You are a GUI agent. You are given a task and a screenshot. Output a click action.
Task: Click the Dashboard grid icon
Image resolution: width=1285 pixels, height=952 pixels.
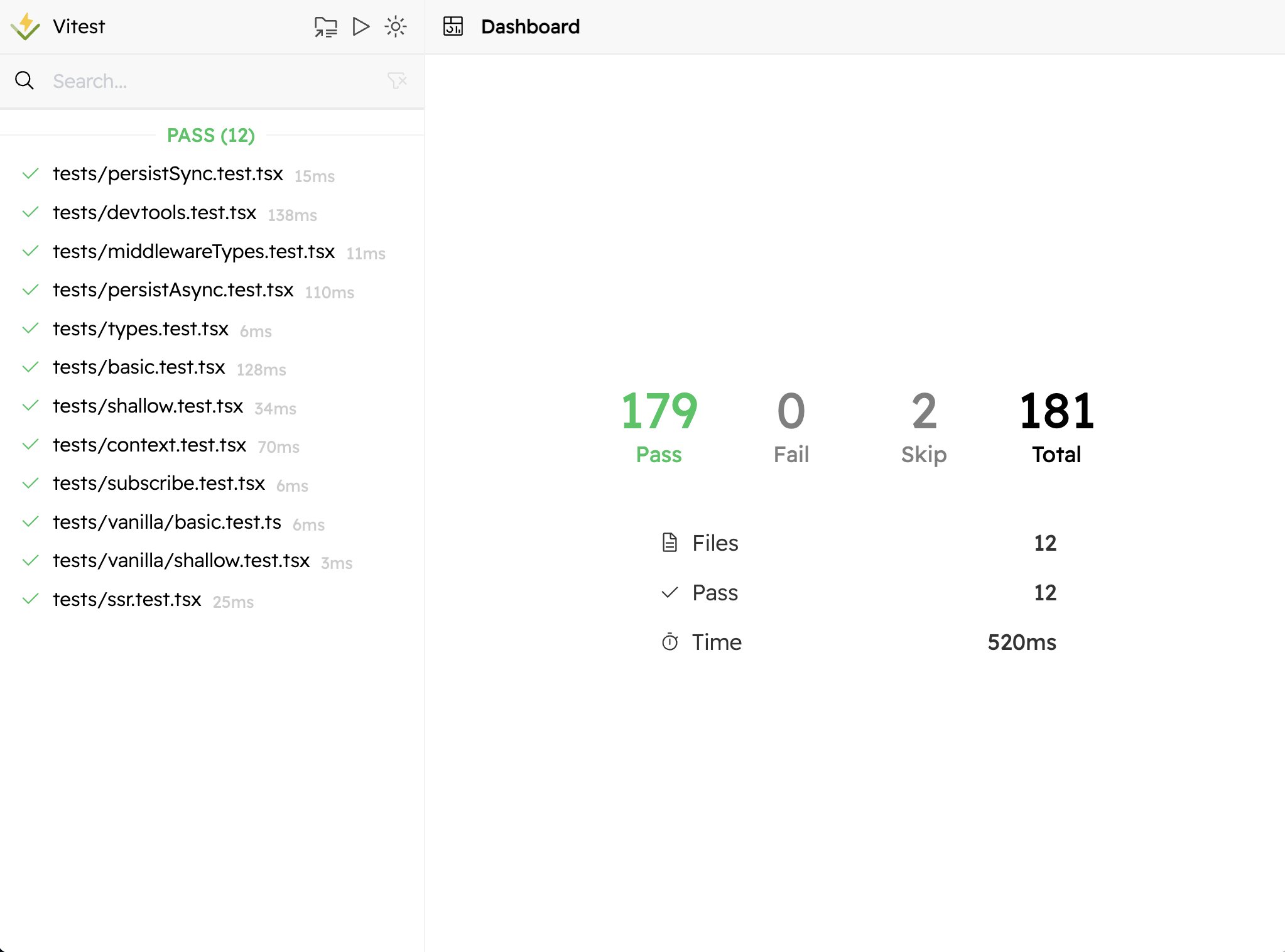click(x=453, y=26)
